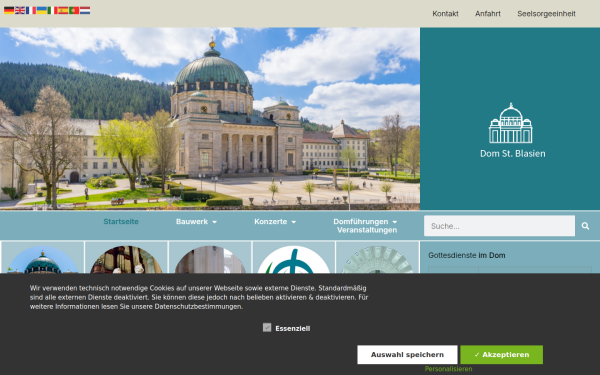Open the Bauwerk menu label

coord(192,222)
